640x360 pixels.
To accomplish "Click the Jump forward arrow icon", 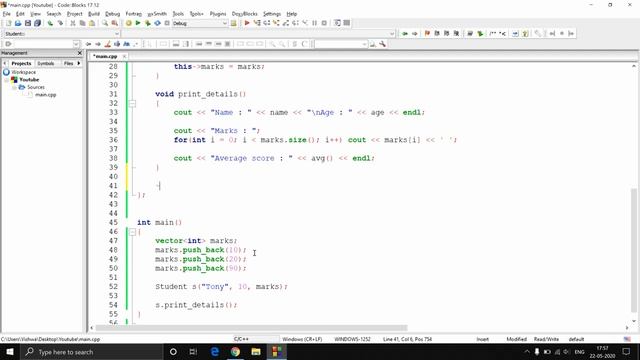I will pos(414,33).
